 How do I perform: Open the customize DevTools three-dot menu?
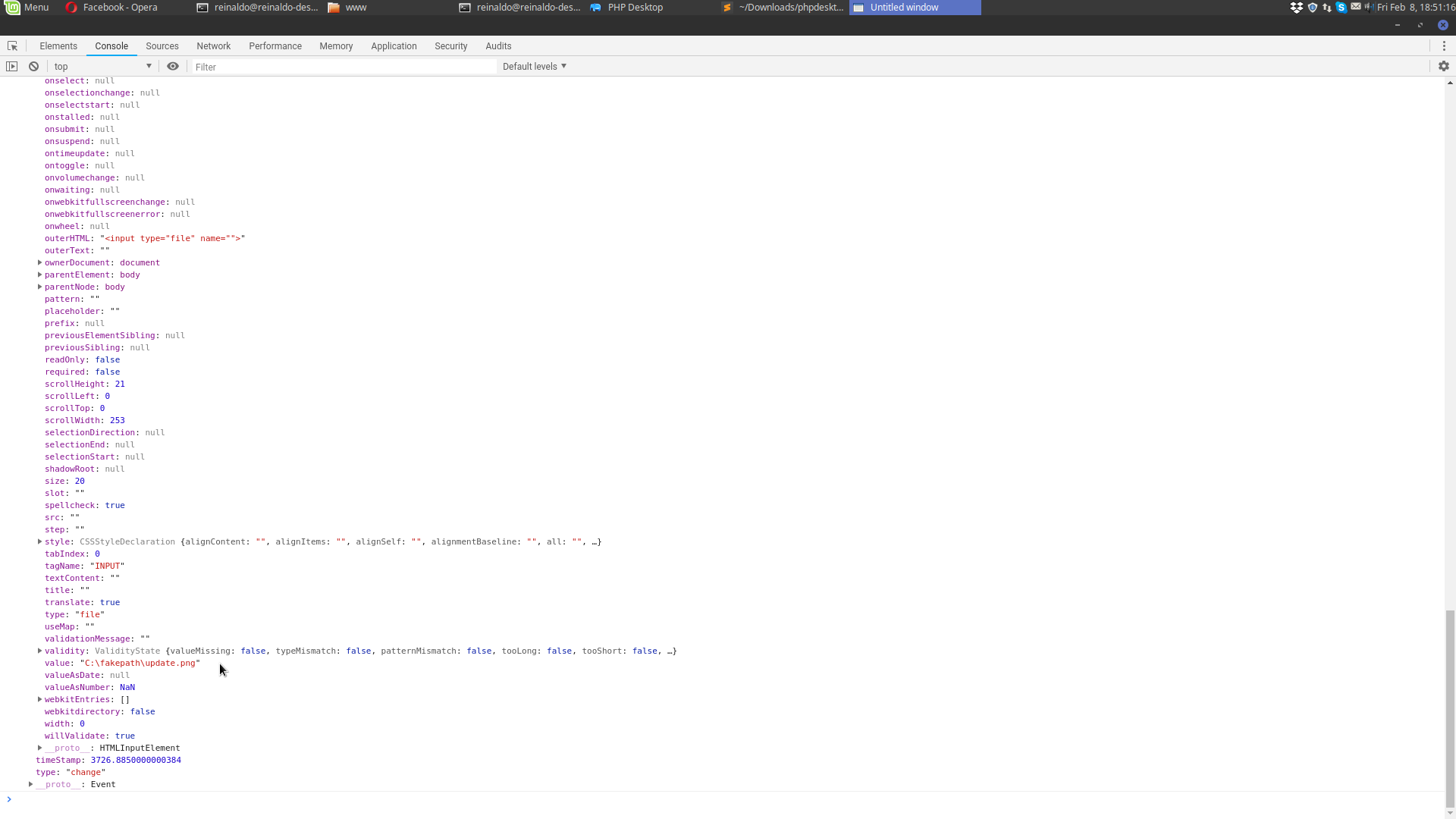[x=1445, y=45]
